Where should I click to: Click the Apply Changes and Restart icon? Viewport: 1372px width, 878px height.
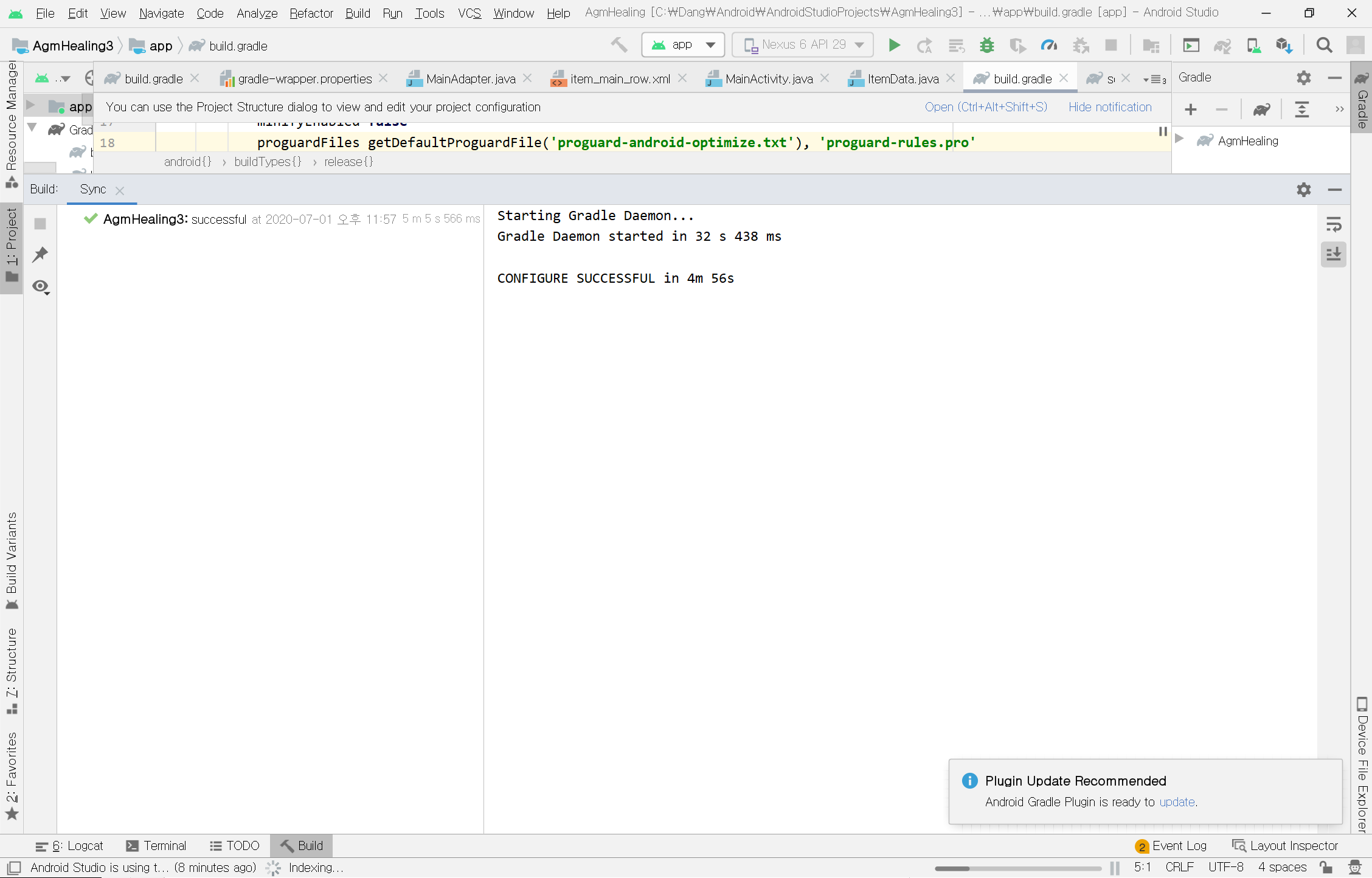pyautogui.click(x=924, y=45)
